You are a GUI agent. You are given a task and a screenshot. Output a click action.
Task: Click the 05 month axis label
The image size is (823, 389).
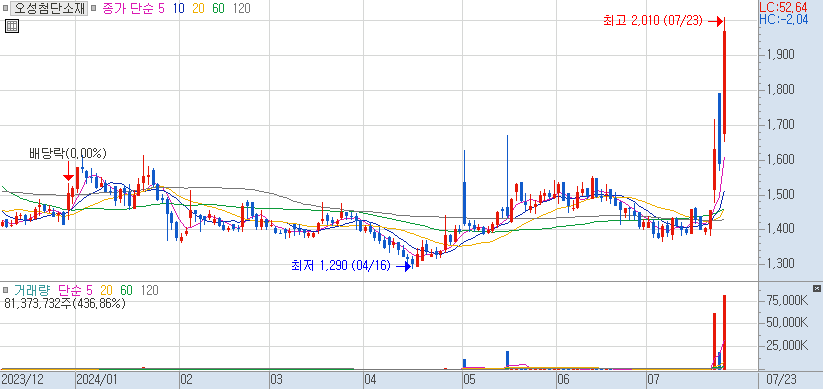point(469,379)
